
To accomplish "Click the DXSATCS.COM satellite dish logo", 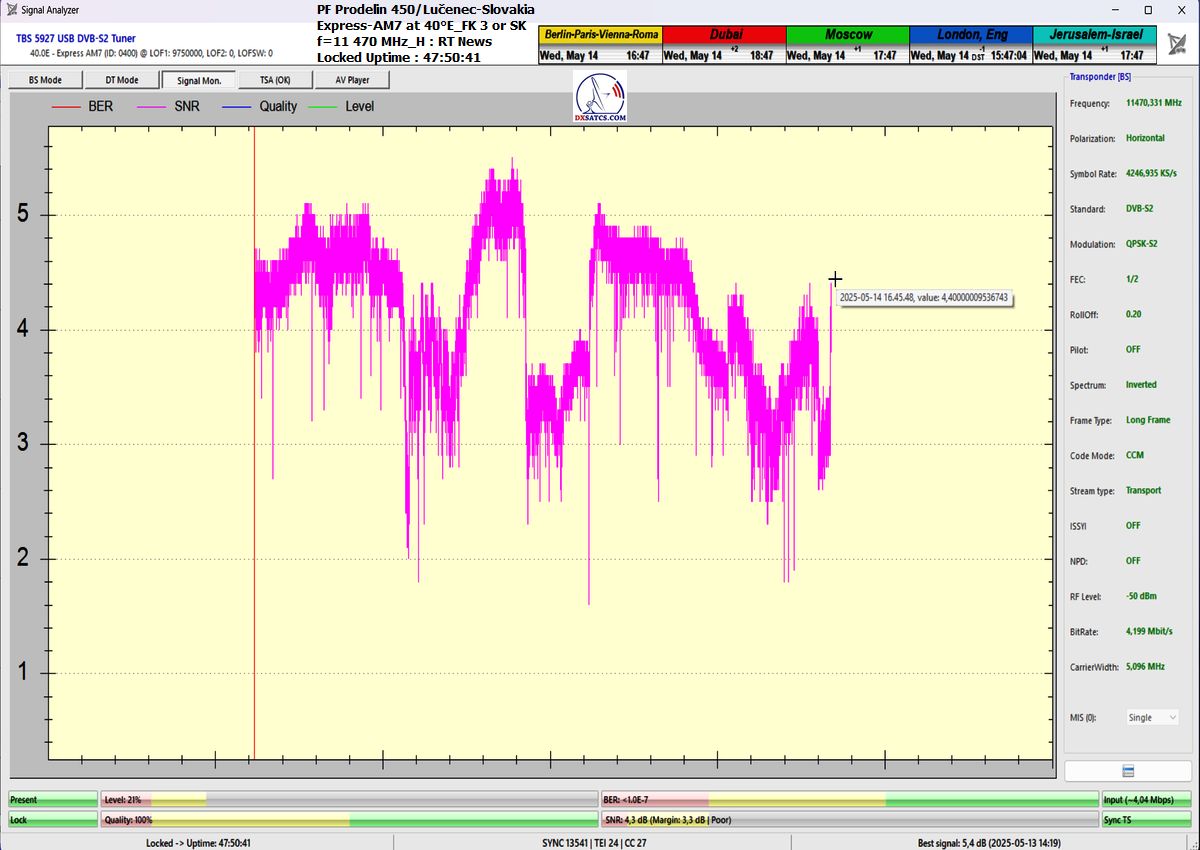I will [x=601, y=98].
